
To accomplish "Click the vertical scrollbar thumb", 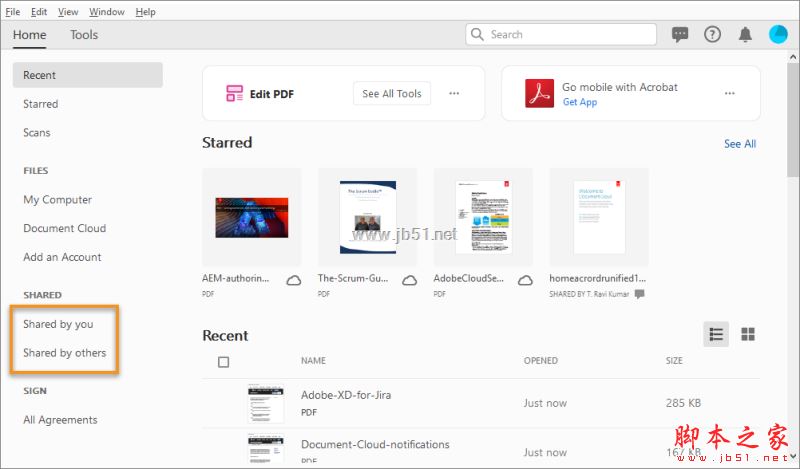I will 793,120.
